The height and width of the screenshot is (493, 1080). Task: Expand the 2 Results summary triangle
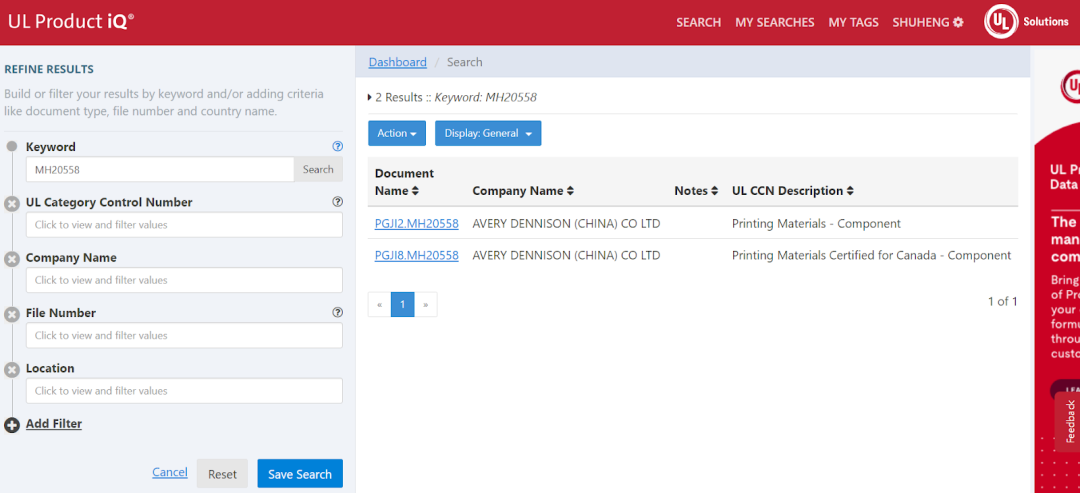(x=370, y=98)
